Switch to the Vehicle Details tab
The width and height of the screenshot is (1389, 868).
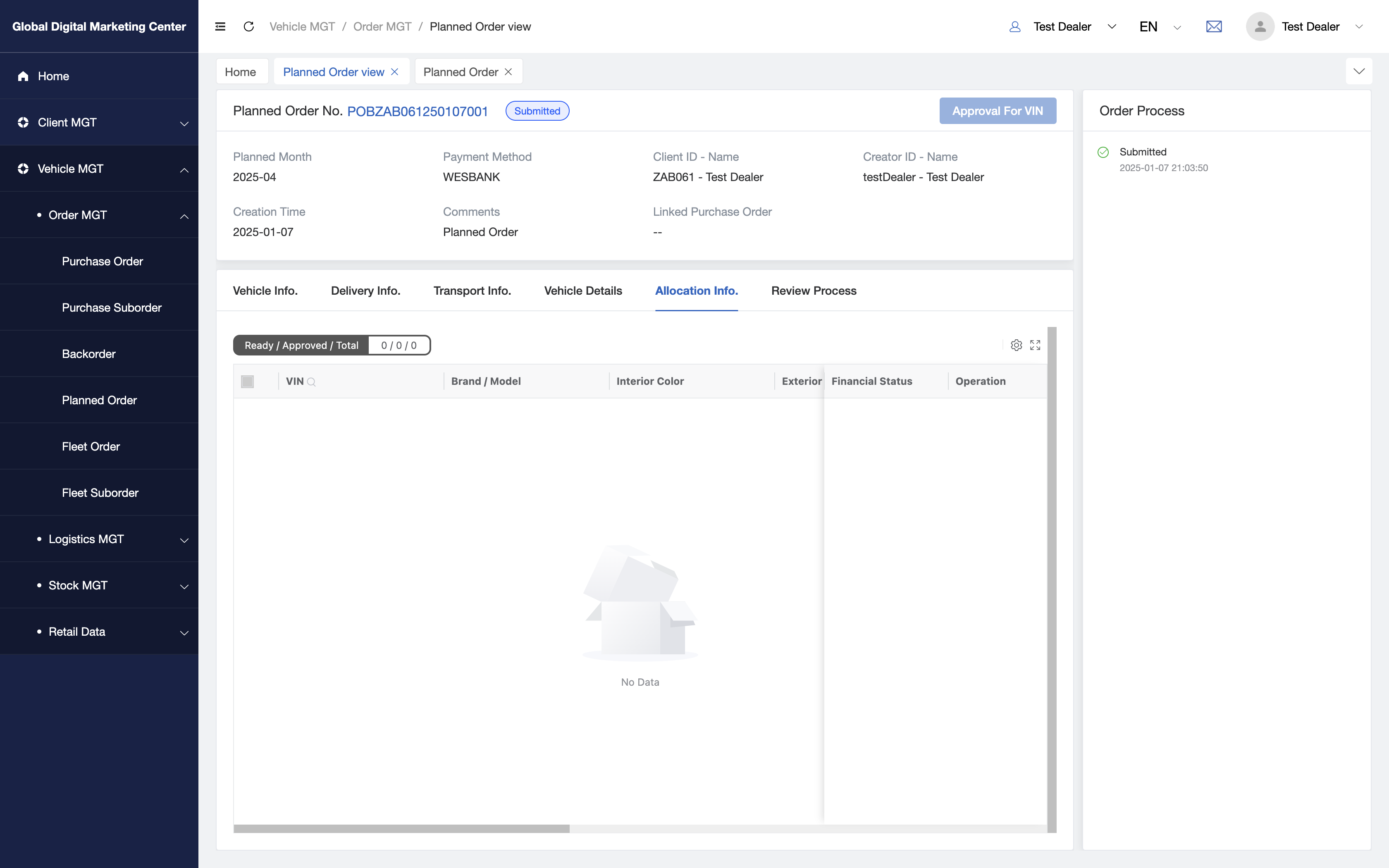[x=582, y=291]
